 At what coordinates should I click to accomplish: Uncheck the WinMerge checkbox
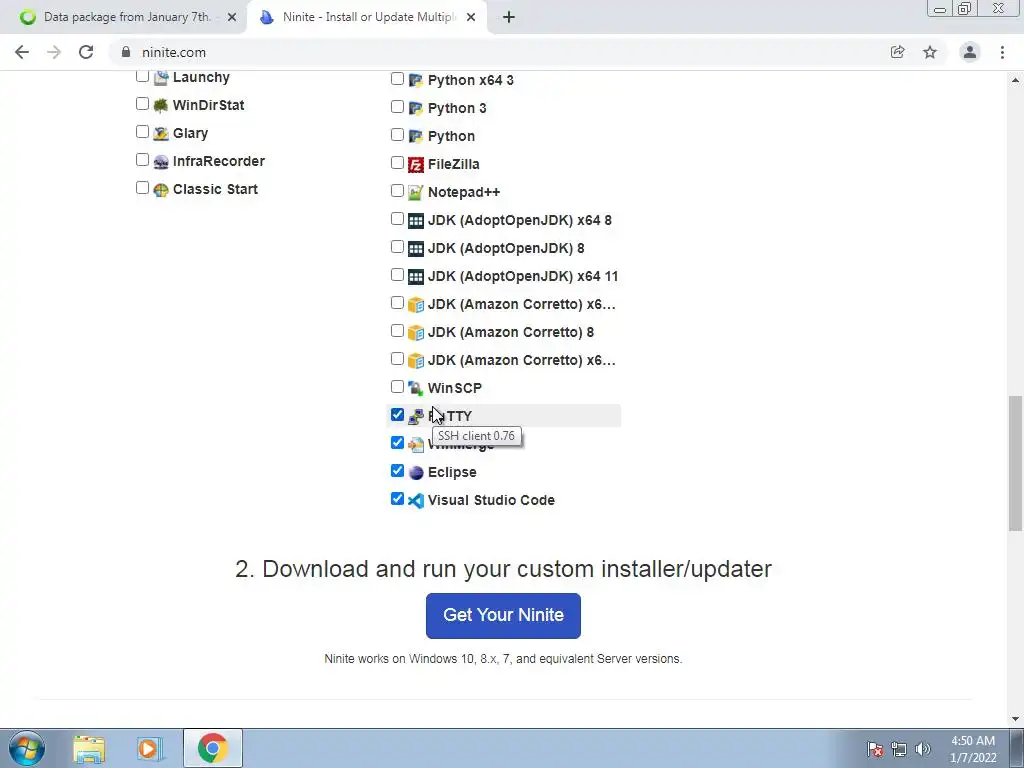click(x=397, y=443)
